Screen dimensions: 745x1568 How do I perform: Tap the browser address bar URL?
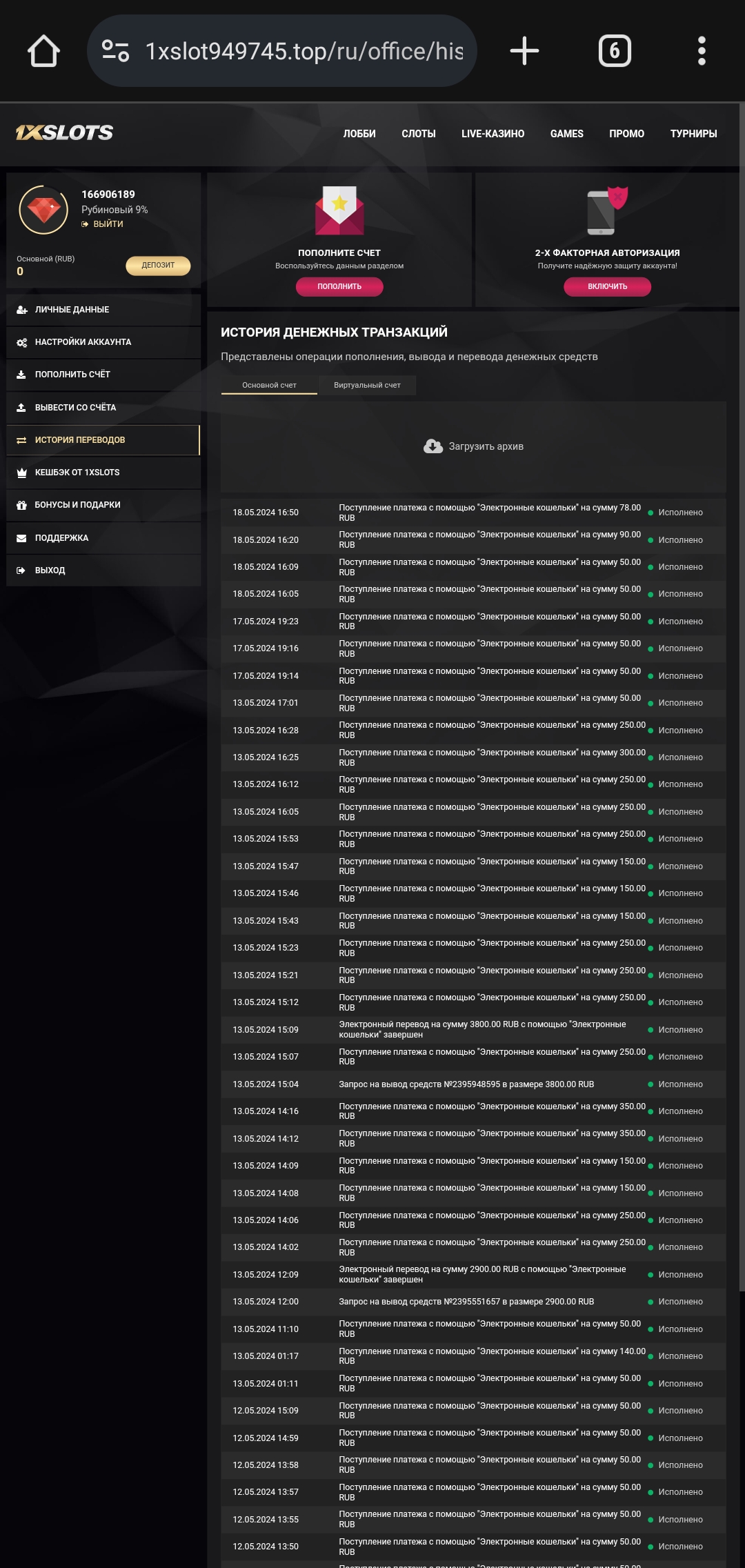304,51
